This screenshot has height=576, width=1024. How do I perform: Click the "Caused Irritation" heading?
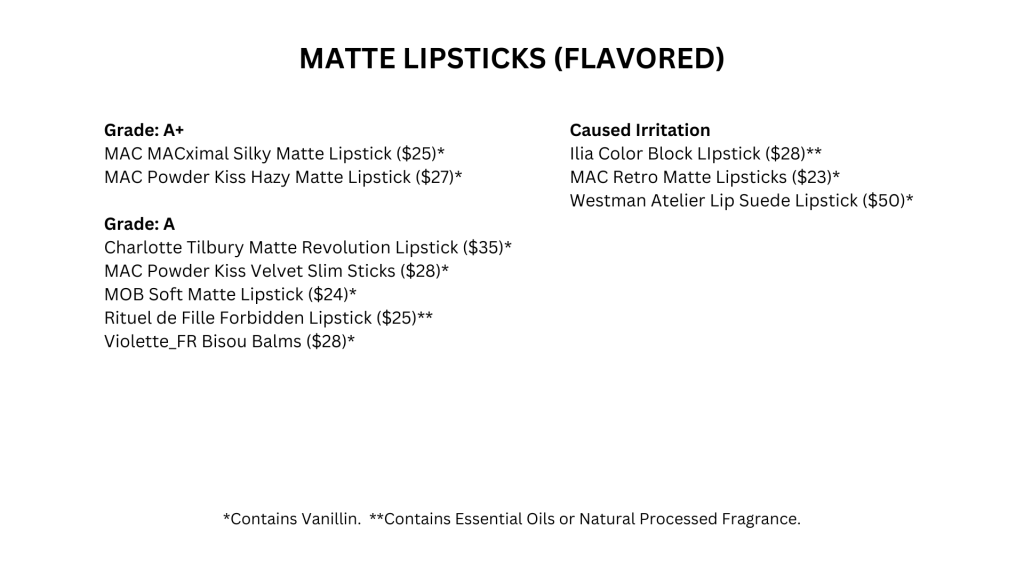pyautogui.click(x=640, y=130)
